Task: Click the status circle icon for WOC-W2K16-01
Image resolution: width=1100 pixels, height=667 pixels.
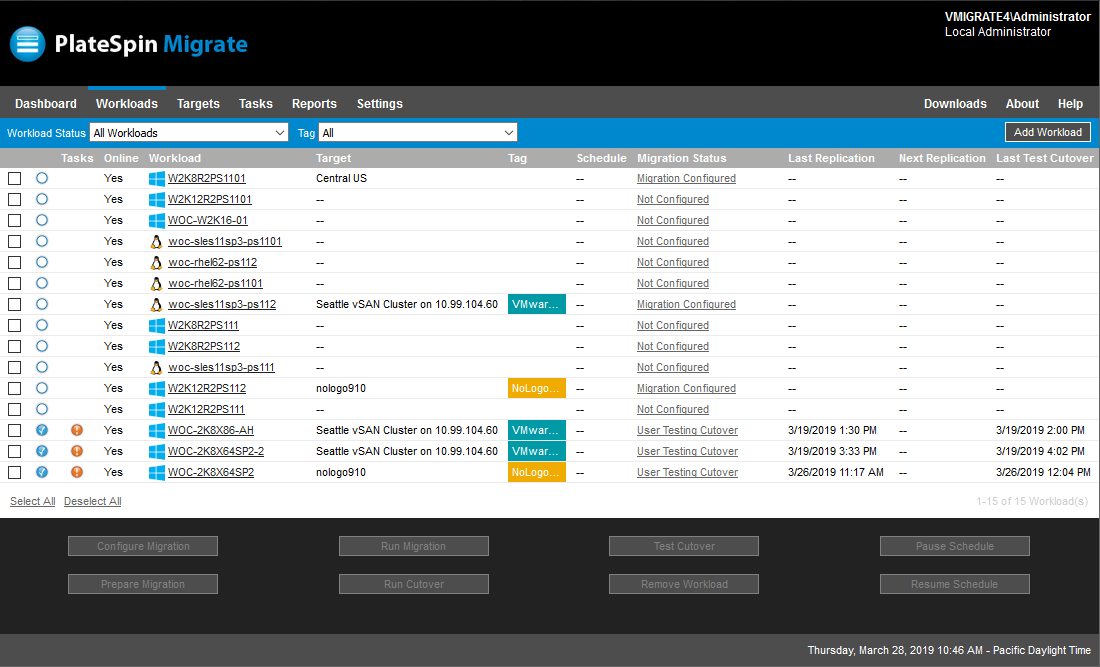Action: click(42, 221)
